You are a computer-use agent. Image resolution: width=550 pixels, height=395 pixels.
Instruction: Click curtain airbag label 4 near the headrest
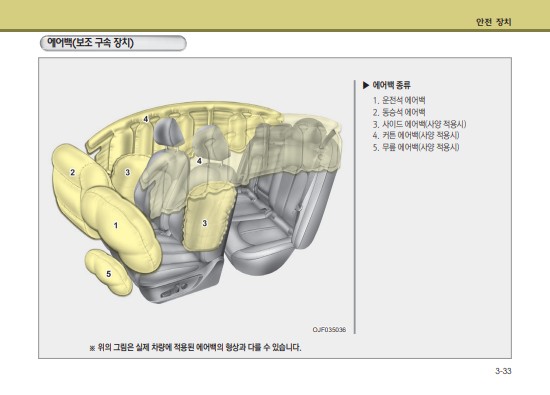199,161
